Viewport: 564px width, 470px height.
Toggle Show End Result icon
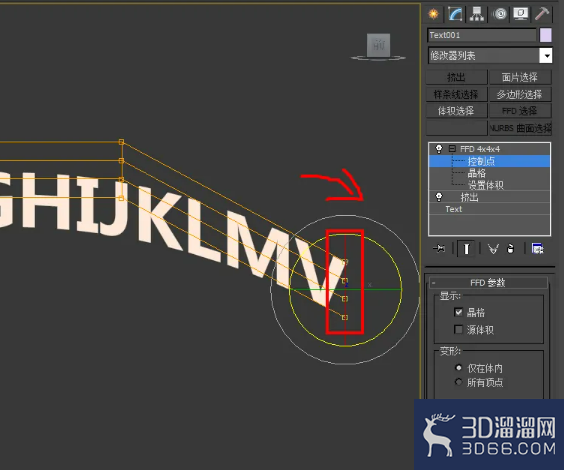pyautogui.click(x=466, y=248)
